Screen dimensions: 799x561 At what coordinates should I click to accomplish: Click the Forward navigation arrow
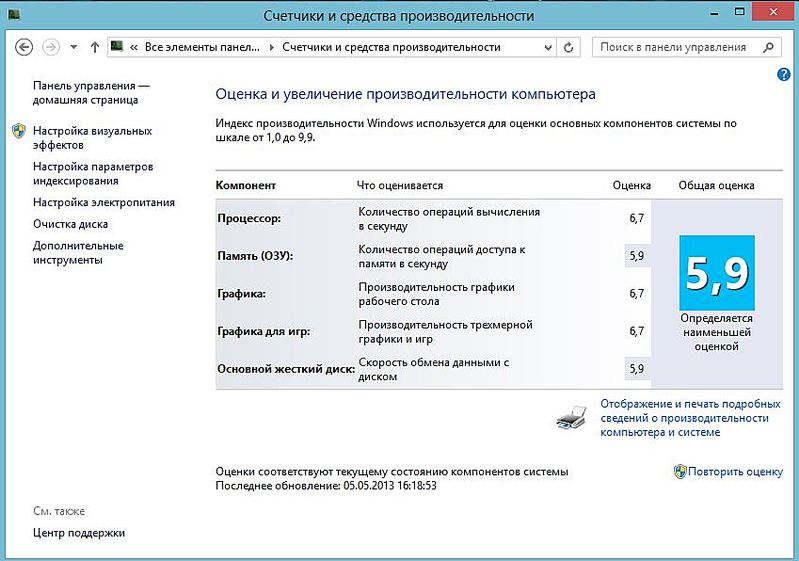50,47
